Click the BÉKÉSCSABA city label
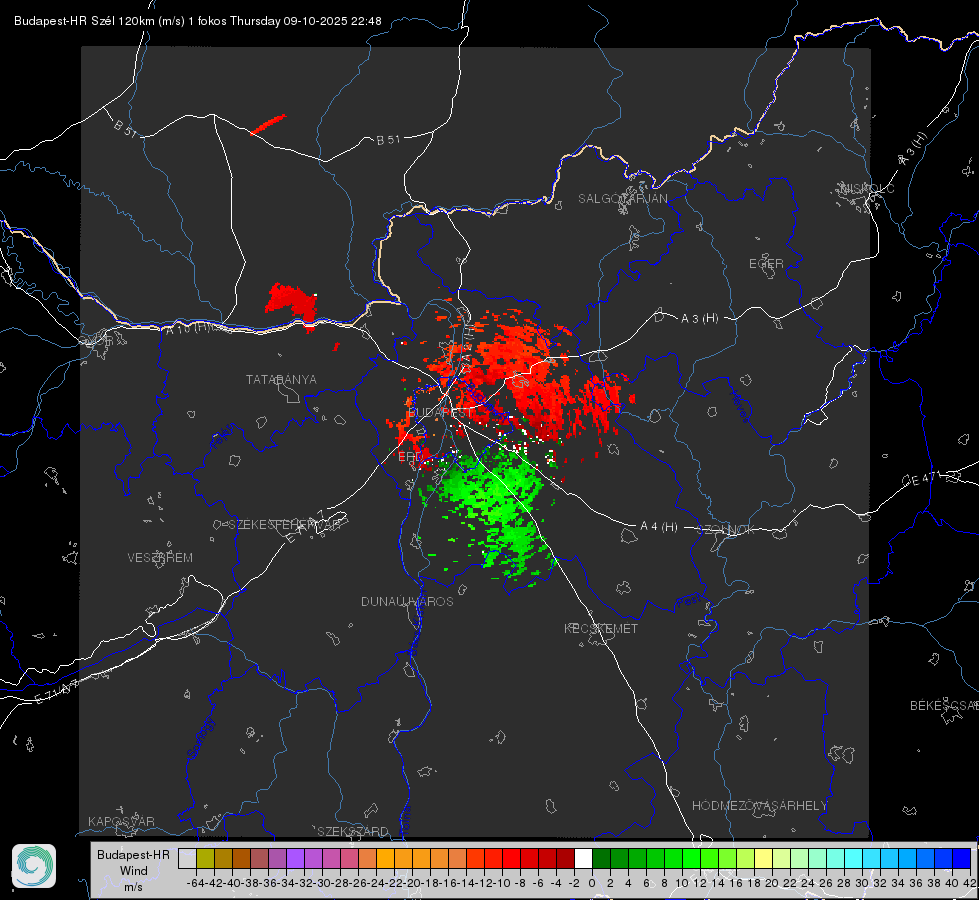This screenshot has width=979, height=900. 944,705
